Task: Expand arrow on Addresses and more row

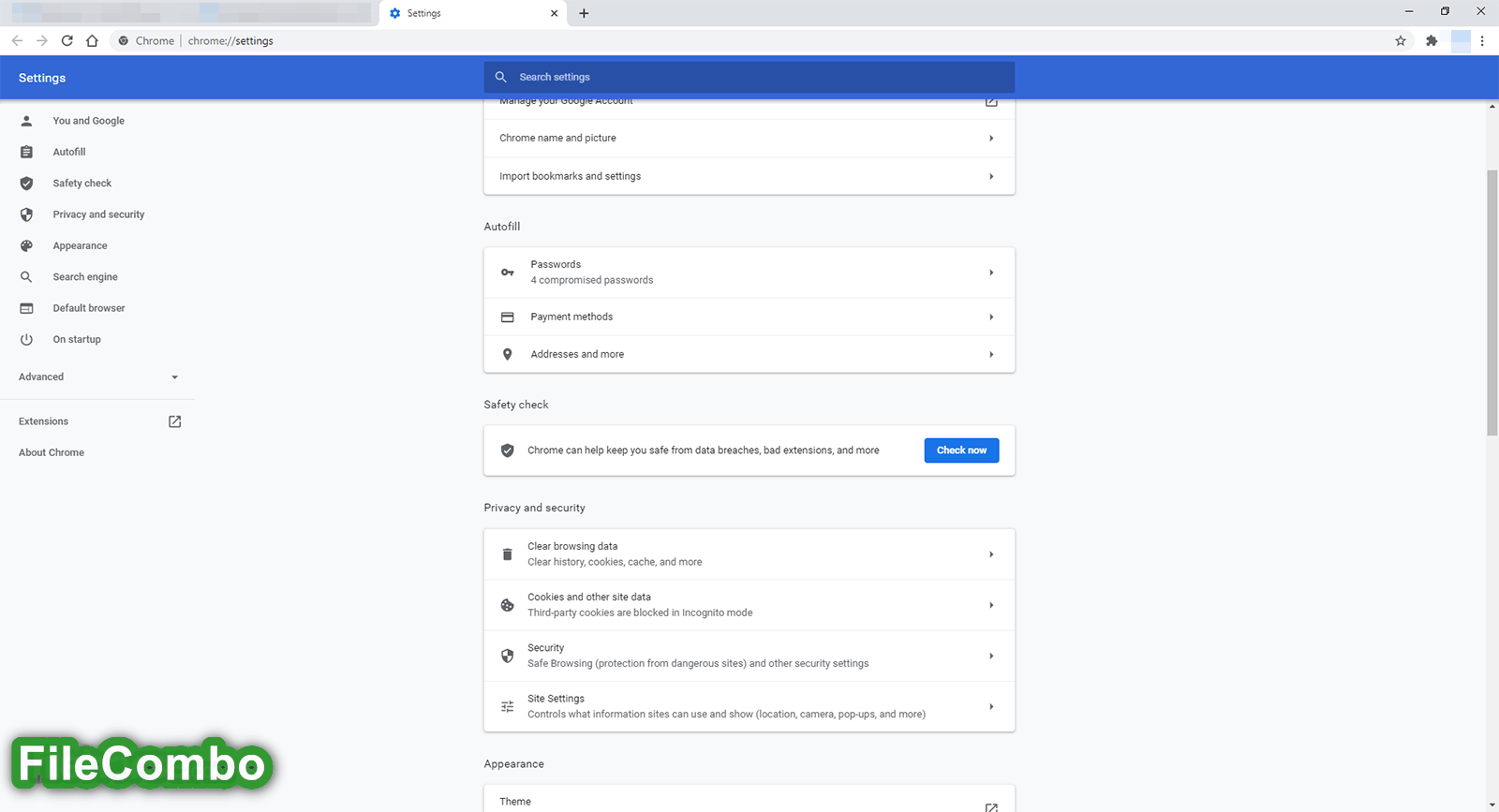Action: 991,354
